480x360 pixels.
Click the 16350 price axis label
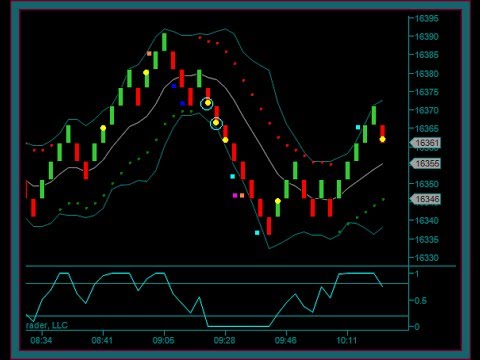coord(426,184)
